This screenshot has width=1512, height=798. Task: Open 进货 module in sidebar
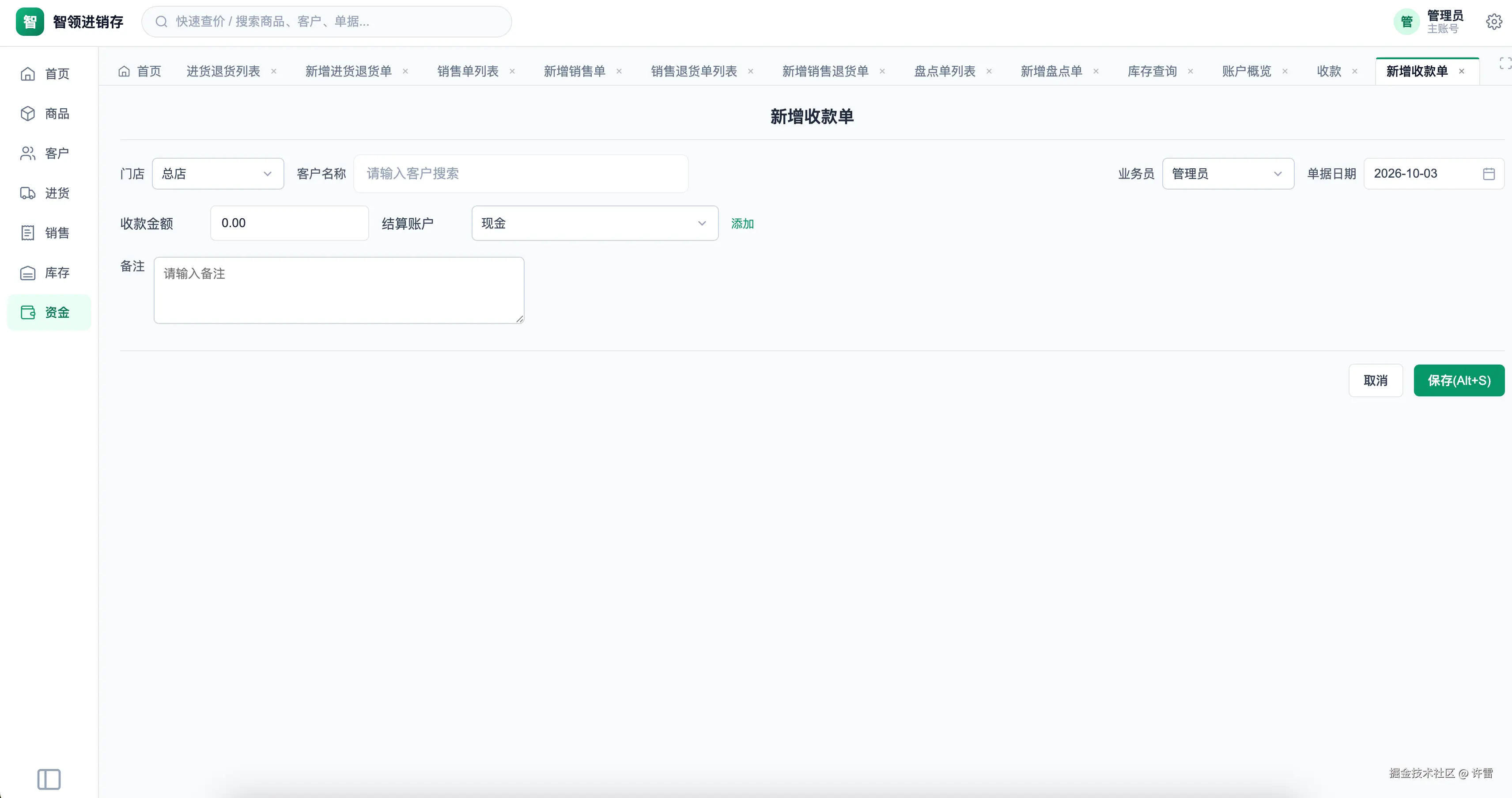click(49, 193)
